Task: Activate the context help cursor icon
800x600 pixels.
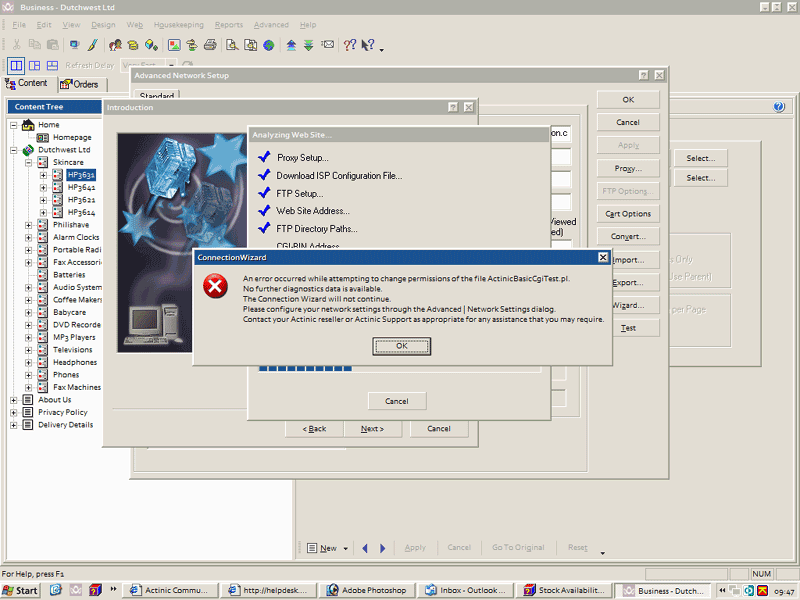Action: tap(367, 45)
